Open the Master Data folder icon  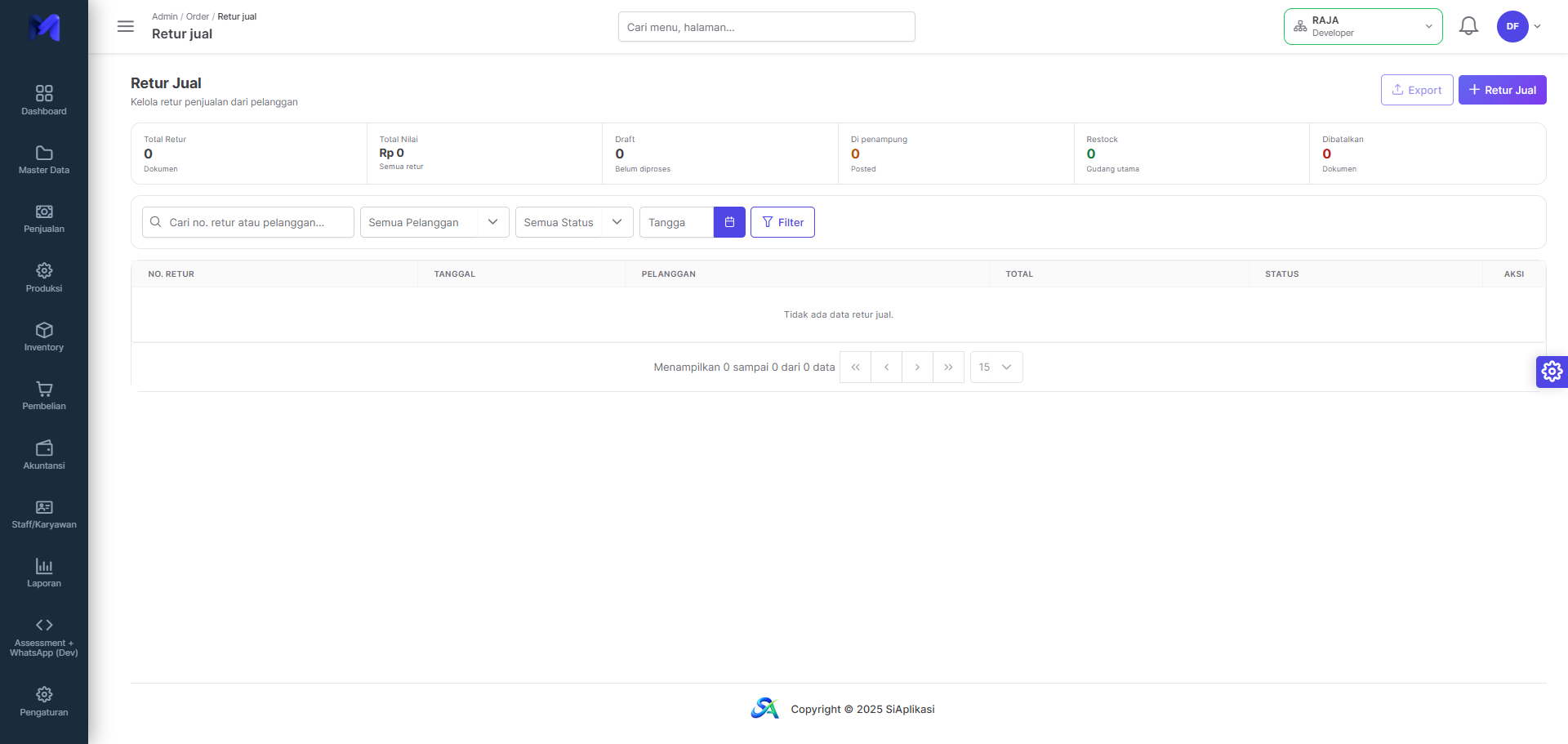point(44,153)
